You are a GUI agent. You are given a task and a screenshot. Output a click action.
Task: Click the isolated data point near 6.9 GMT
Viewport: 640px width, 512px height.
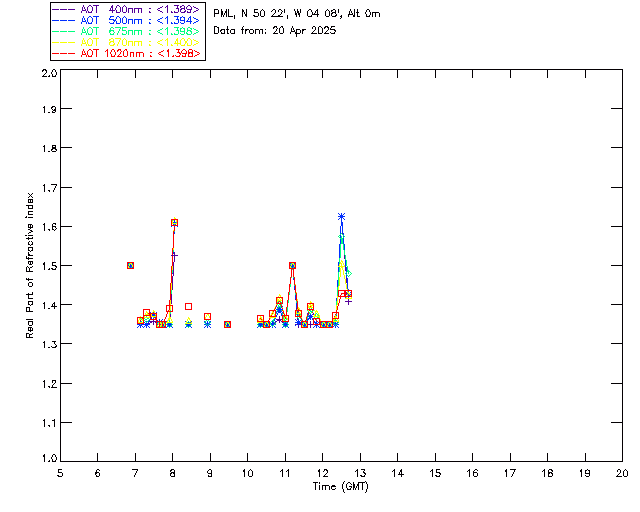pyautogui.click(x=130, y=265)
